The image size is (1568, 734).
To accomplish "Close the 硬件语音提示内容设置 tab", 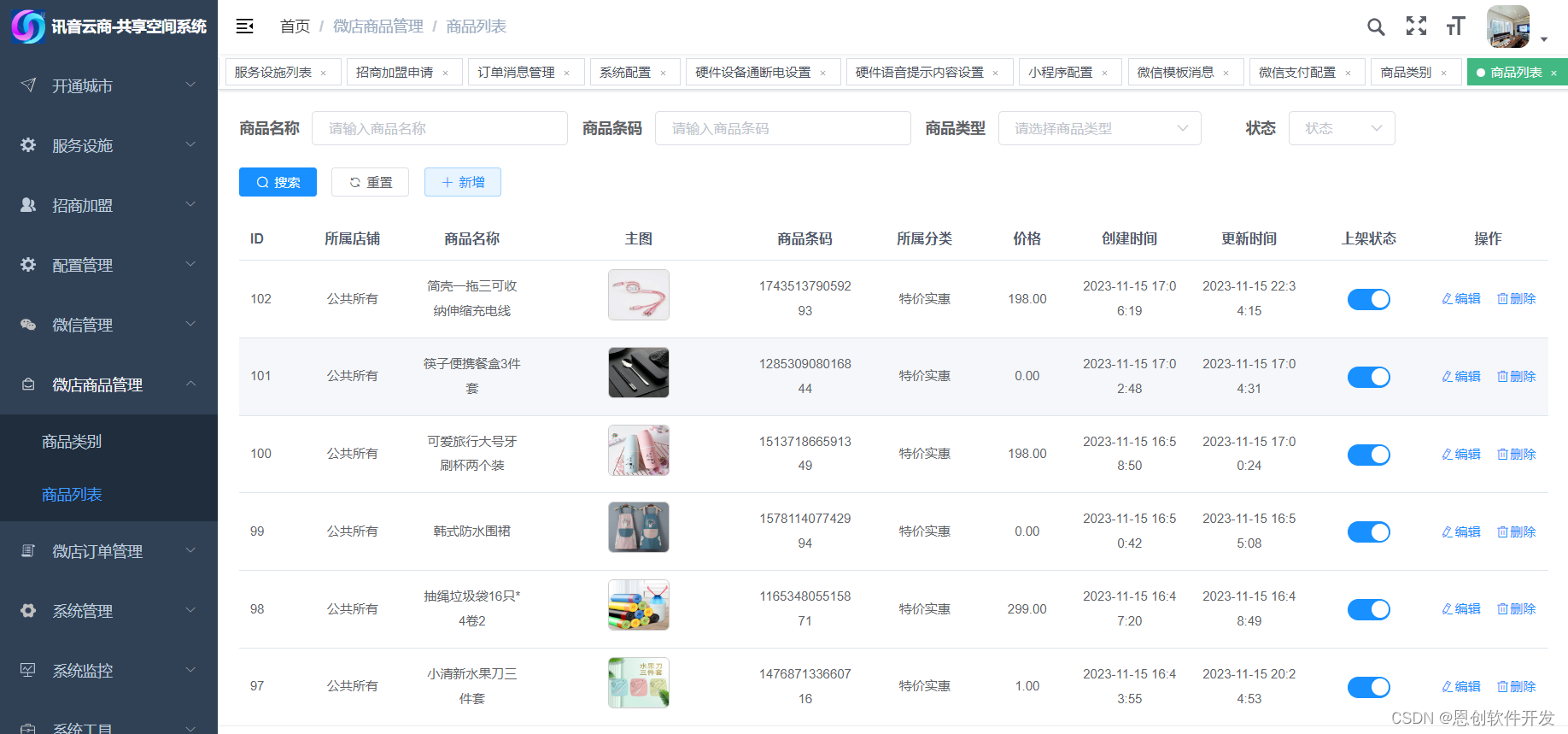I will coord(995,73).
